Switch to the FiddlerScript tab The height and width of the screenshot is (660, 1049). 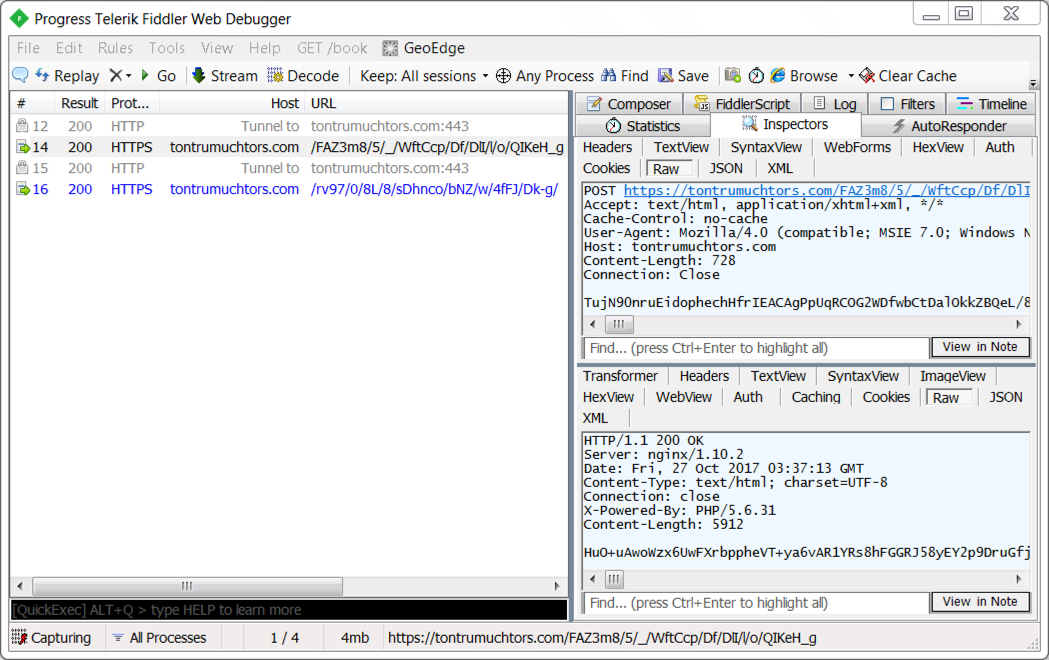click(x=742, y=104)
